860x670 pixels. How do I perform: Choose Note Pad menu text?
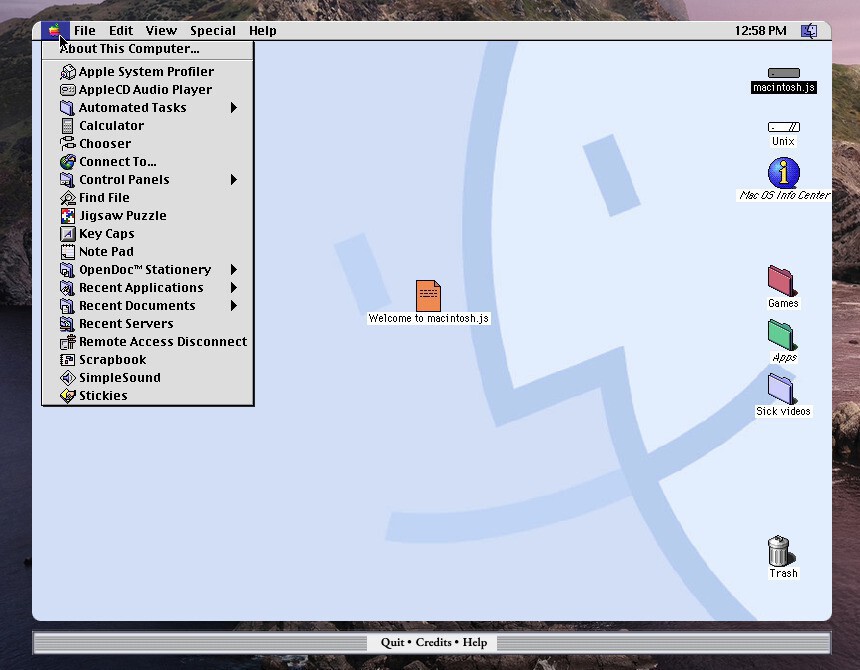click(106, 252)
